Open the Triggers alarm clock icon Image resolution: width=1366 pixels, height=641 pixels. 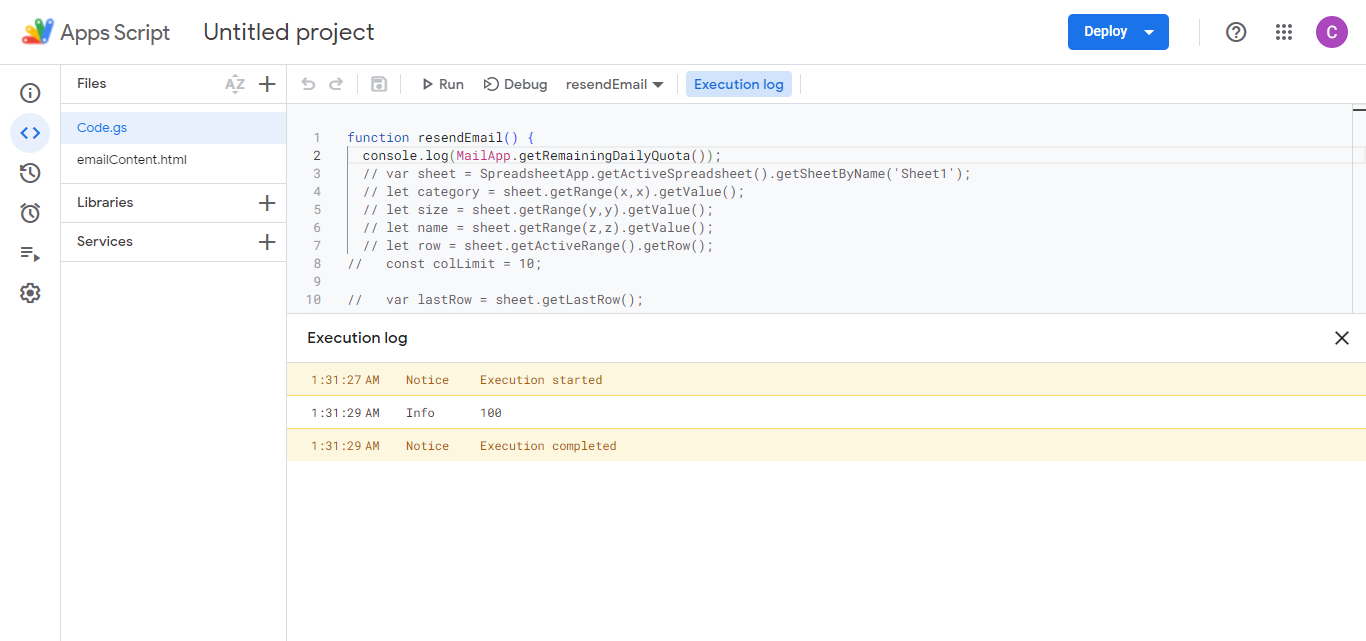coord(30,213)
